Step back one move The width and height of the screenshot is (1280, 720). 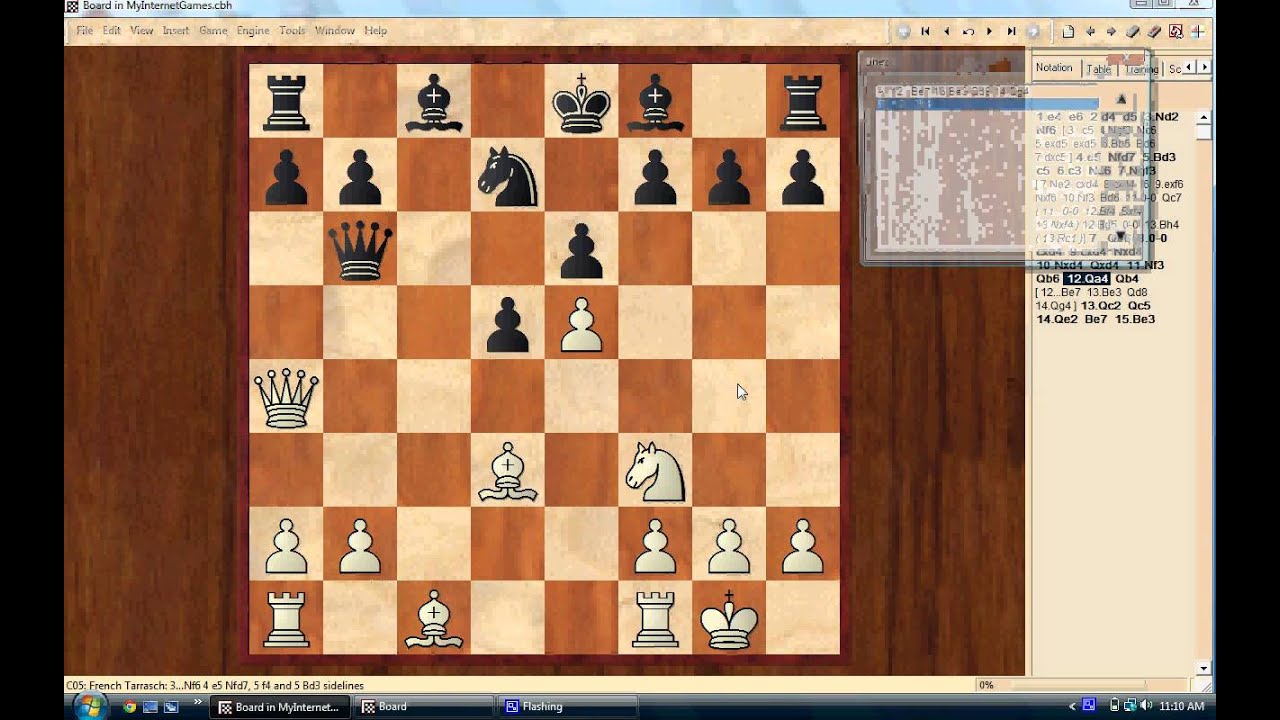pyautogui.click(x=946, y=31)
